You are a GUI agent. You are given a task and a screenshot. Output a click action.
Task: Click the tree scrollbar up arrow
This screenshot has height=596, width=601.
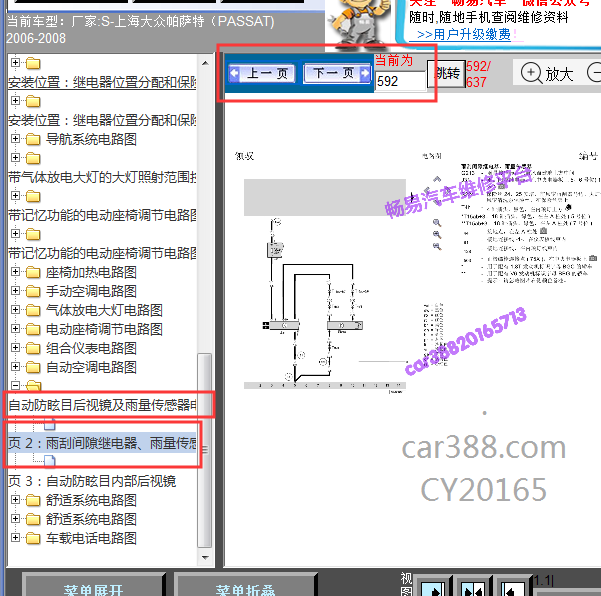(205, 63)
